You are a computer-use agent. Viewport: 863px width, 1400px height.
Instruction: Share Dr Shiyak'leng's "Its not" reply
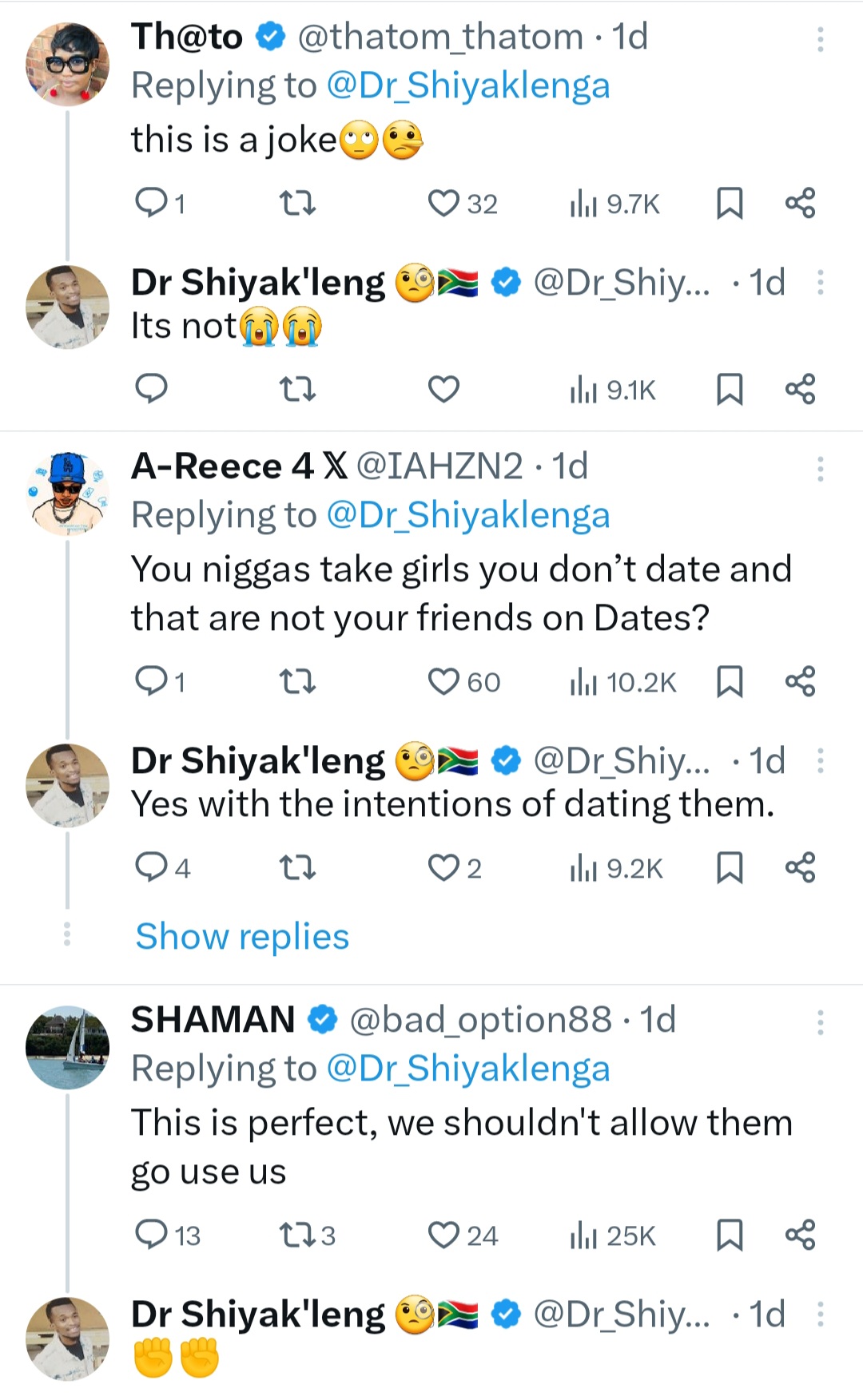tap(800, 389)
